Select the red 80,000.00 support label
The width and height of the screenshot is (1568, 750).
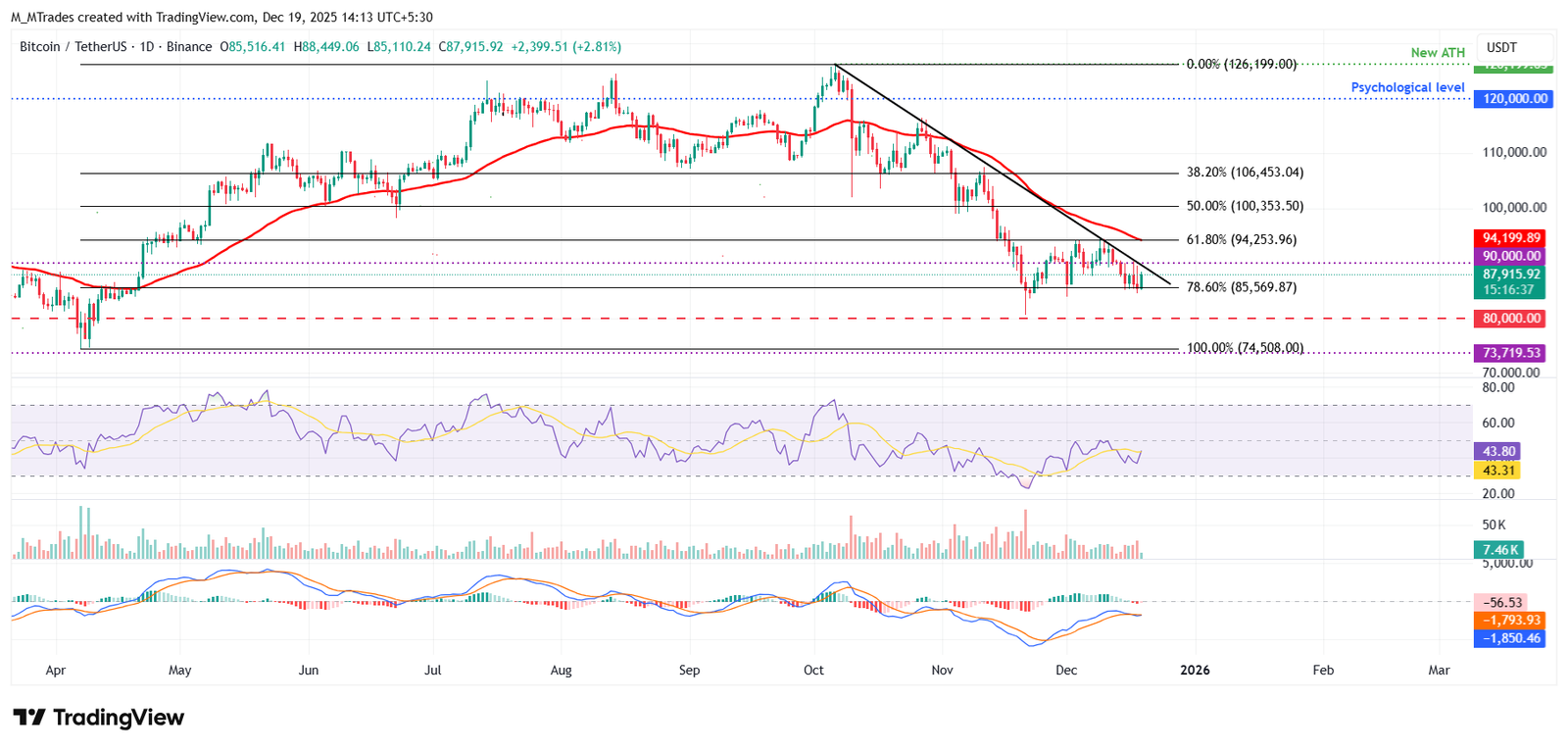pyautogui.click(x=1510, y=319)
